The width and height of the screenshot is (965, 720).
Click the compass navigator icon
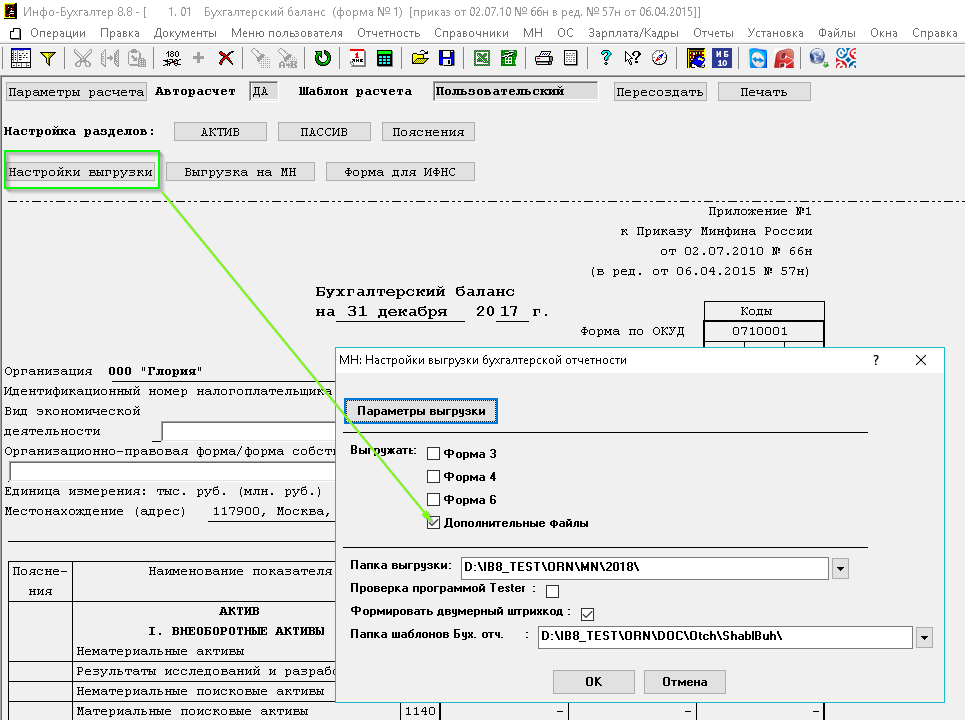tap(660, 58)
